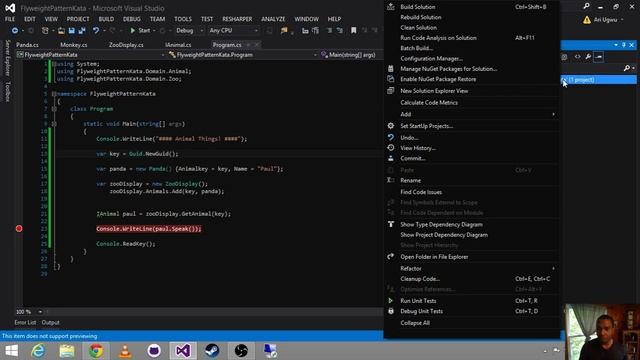Open the Output panel tab
The image size is (640, 360).
tap(51, 322)
